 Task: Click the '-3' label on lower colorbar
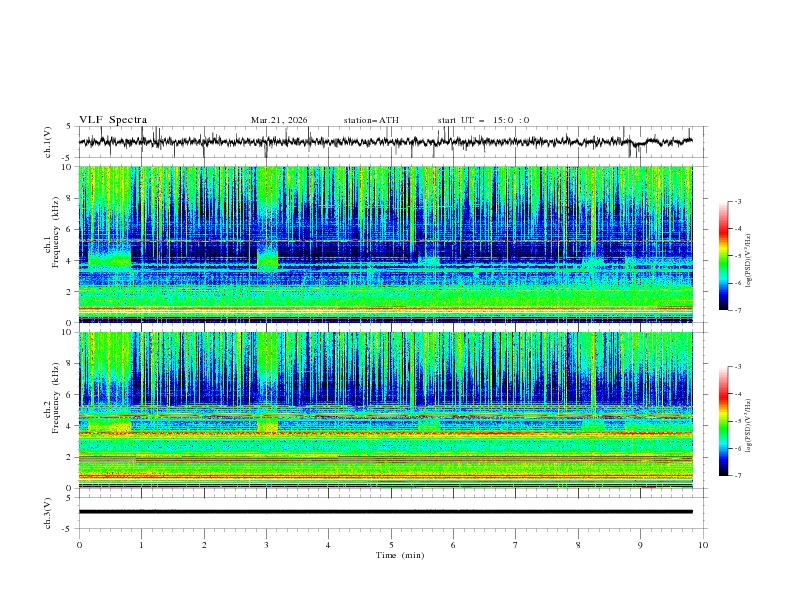point(737,367)
